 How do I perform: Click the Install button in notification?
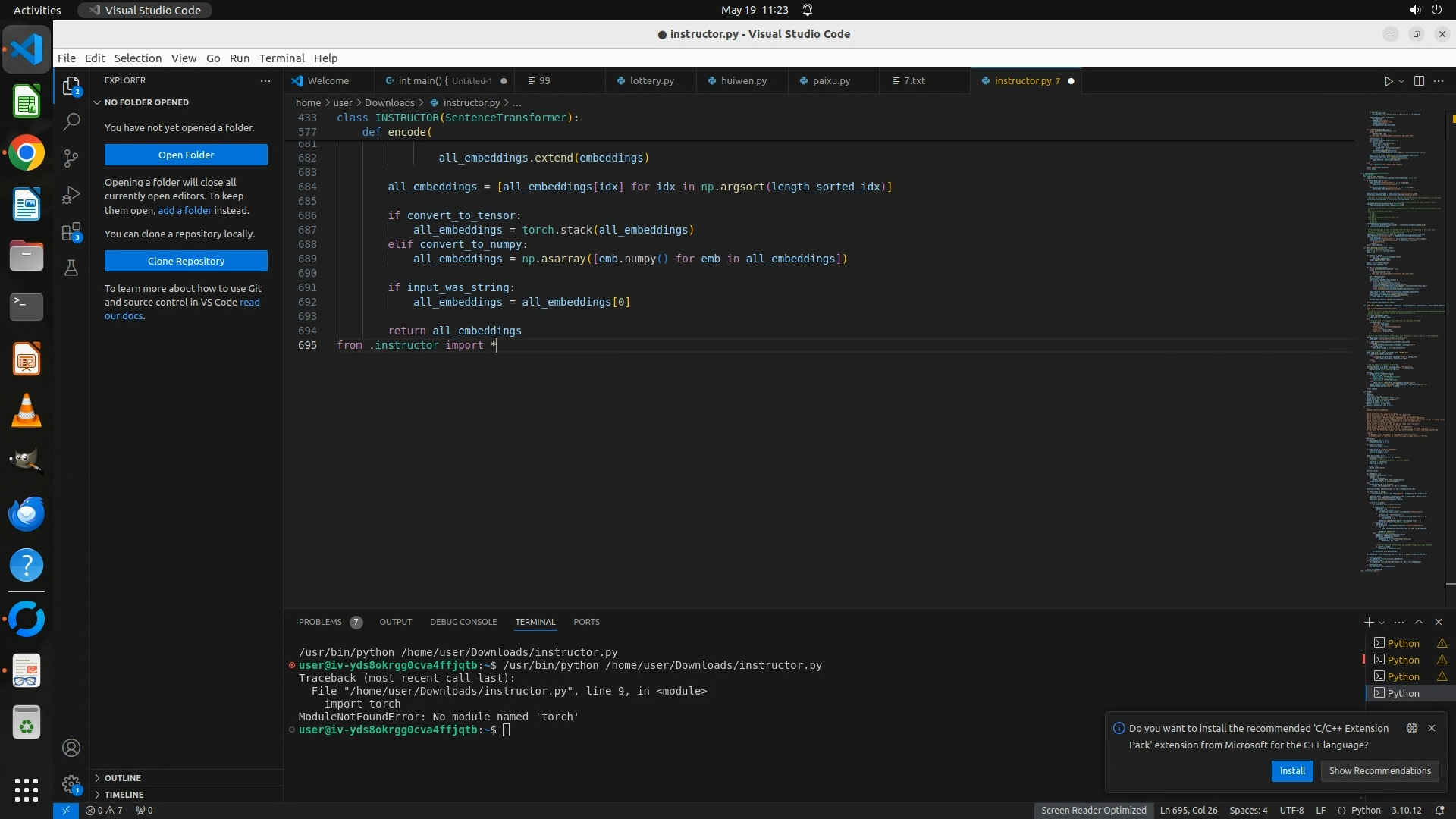[x=1292, y=770]
